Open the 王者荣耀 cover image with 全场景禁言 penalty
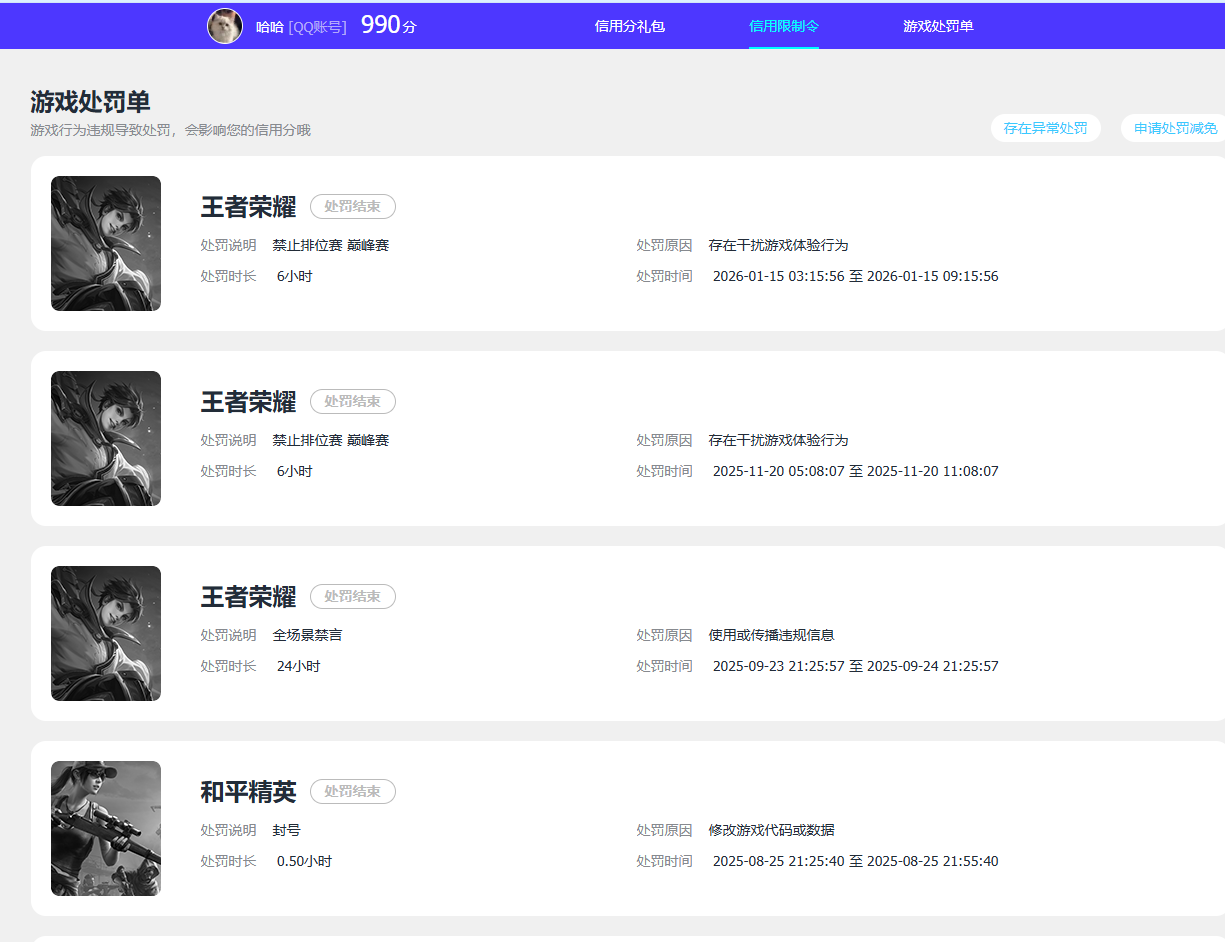The image size is (1225, 942). (x=106, y=633)
